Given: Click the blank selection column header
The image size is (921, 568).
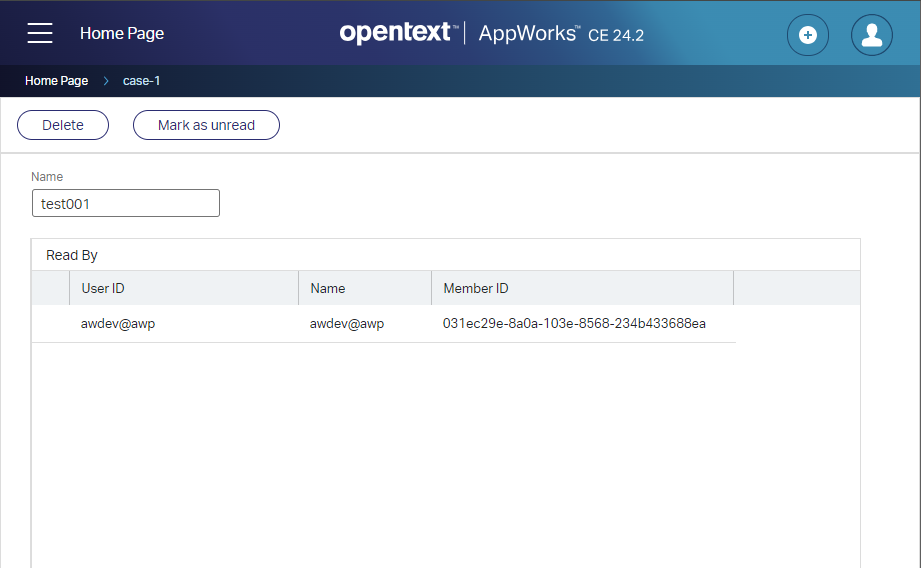Looking at the screenshot, I should pyautogui.click(x=50, y=288).
